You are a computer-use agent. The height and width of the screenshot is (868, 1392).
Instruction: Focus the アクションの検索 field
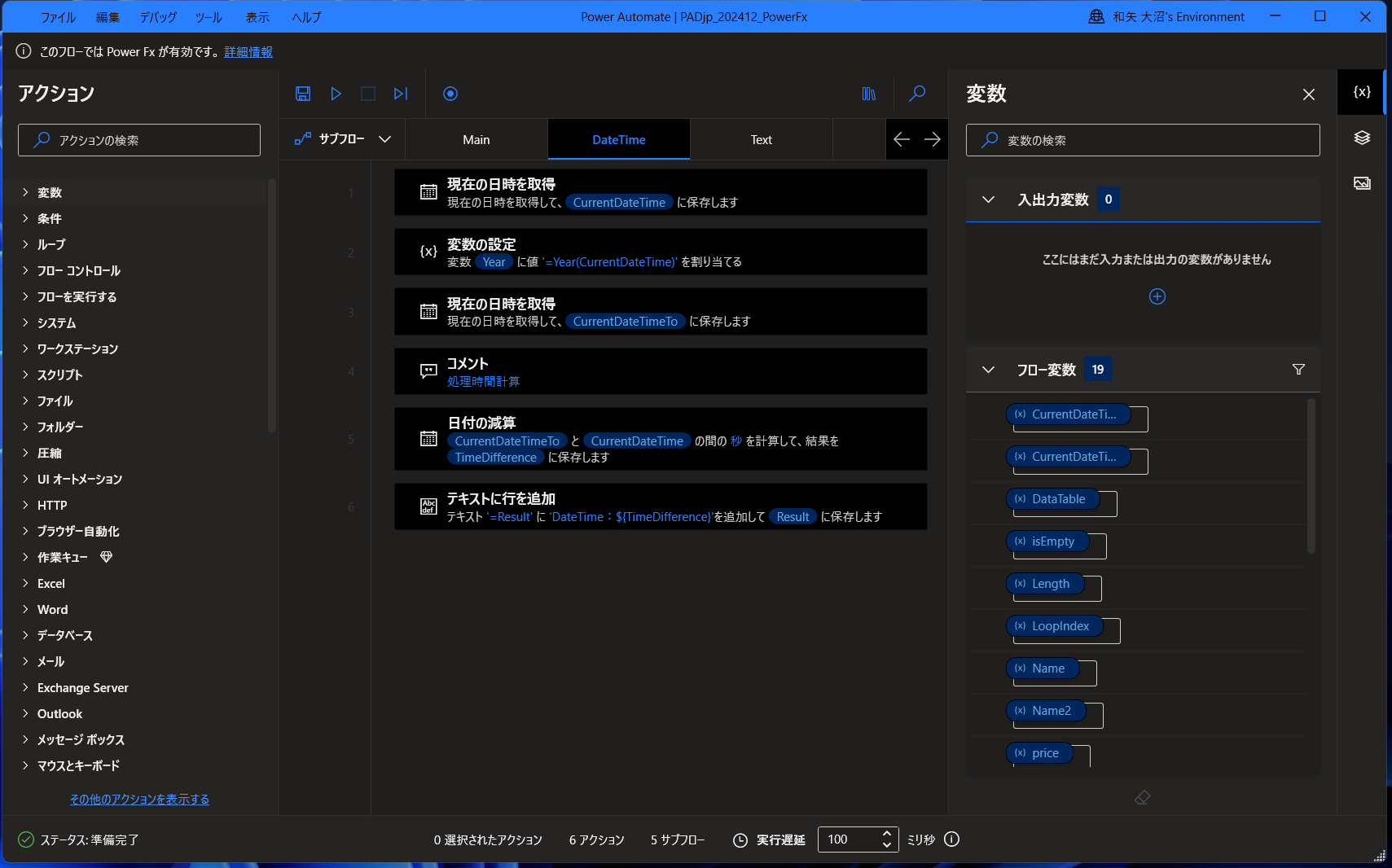[x=139, y=140]
